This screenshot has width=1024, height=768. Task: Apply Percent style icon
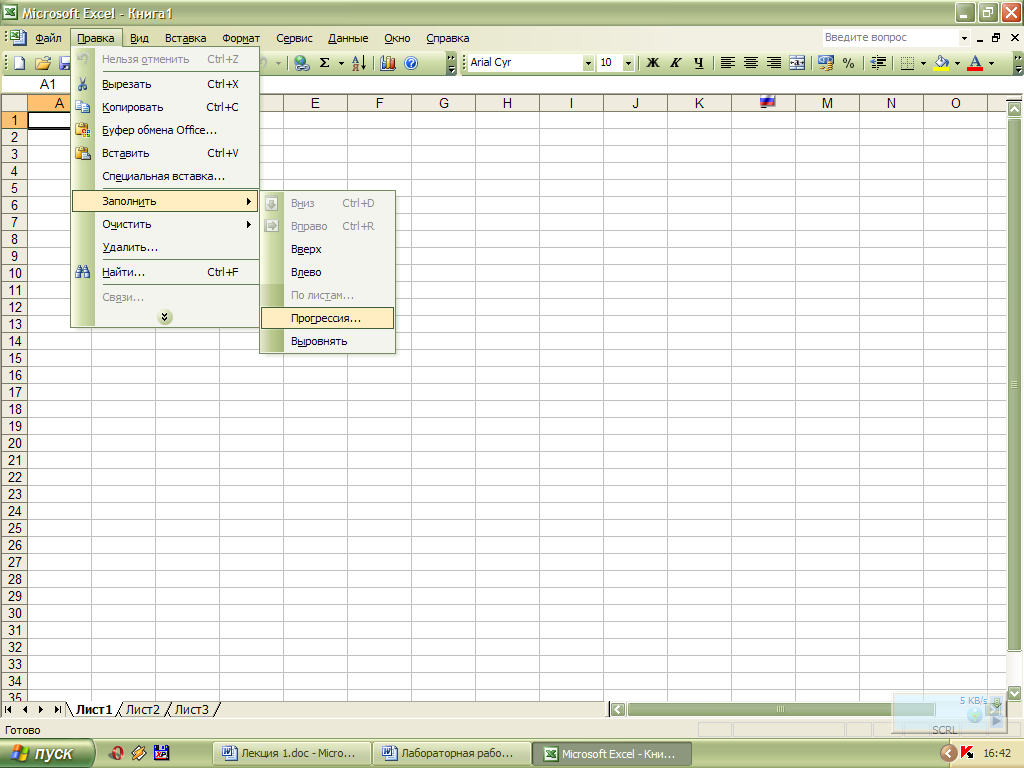(848, 63)
